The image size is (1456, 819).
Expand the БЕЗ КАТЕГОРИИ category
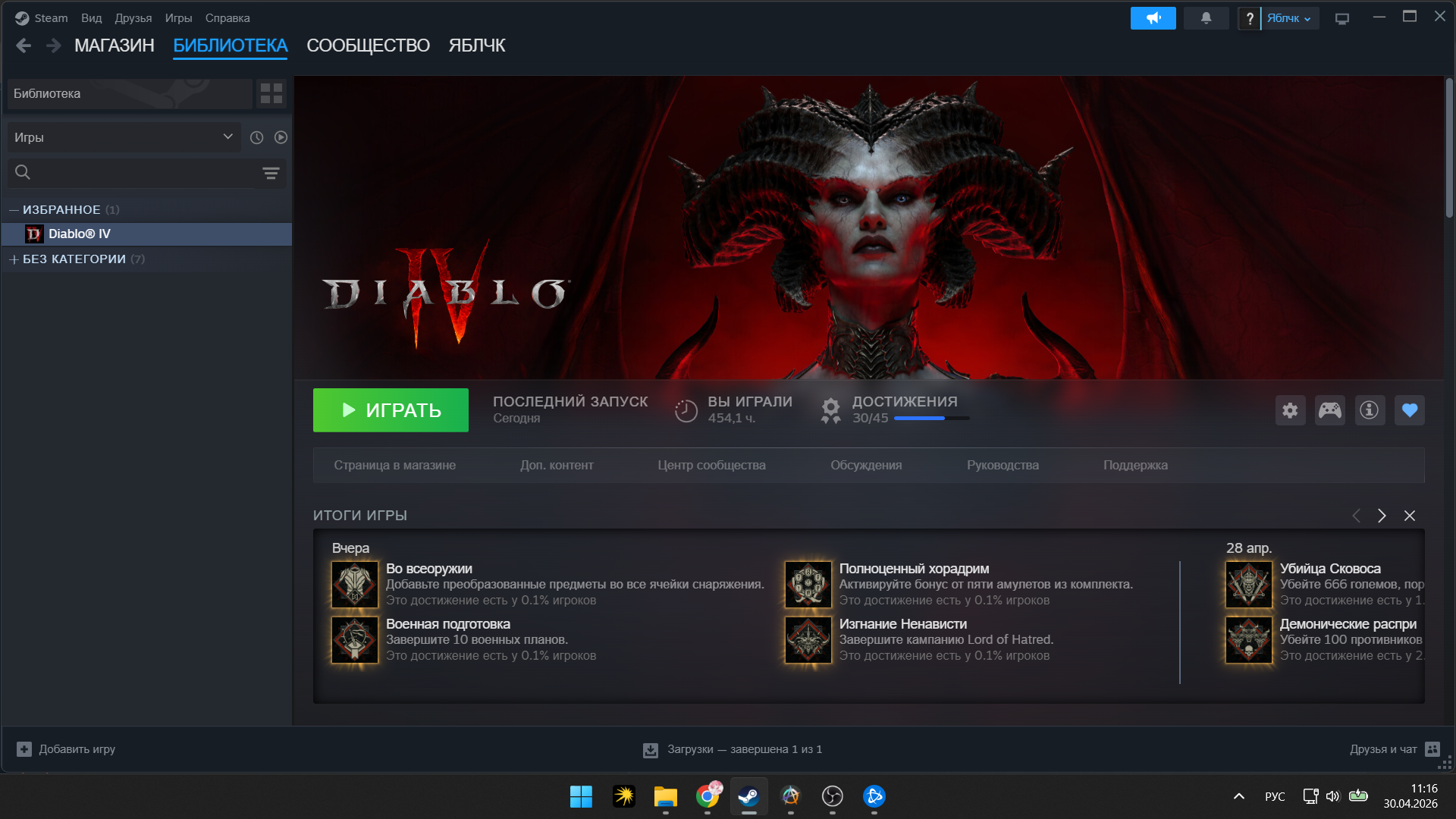[x=14, y=259]
